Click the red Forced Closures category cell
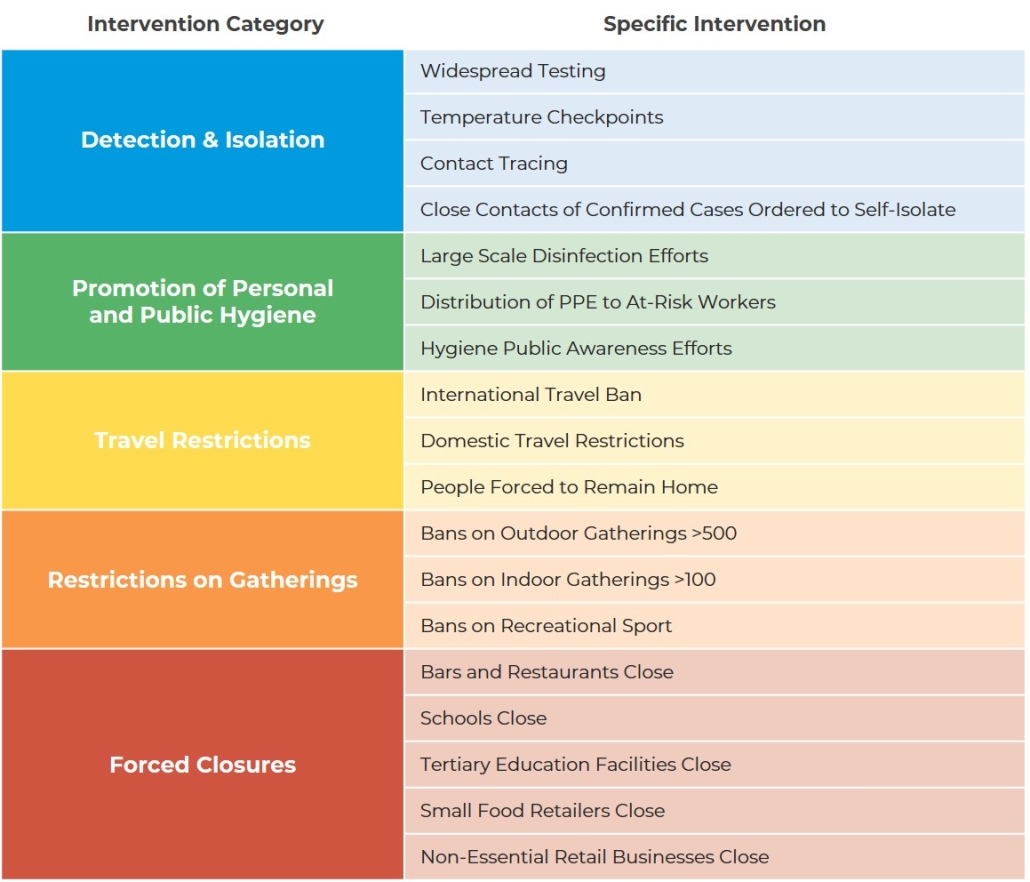Viewport: 1030px width, 882px height. click(x=202, y=764)
